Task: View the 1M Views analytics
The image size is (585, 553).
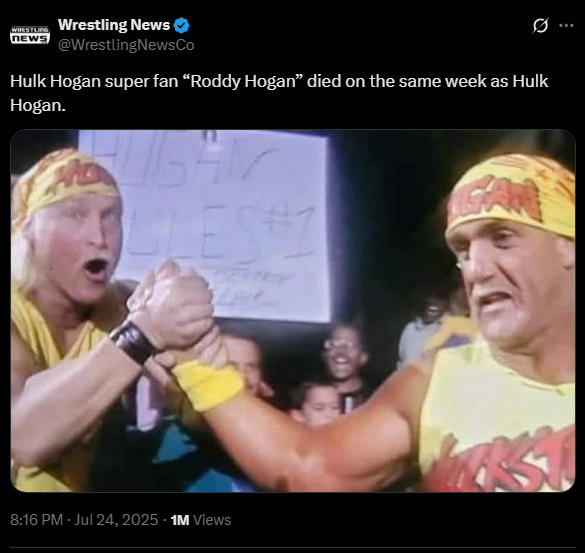Action: coord(200,520)
